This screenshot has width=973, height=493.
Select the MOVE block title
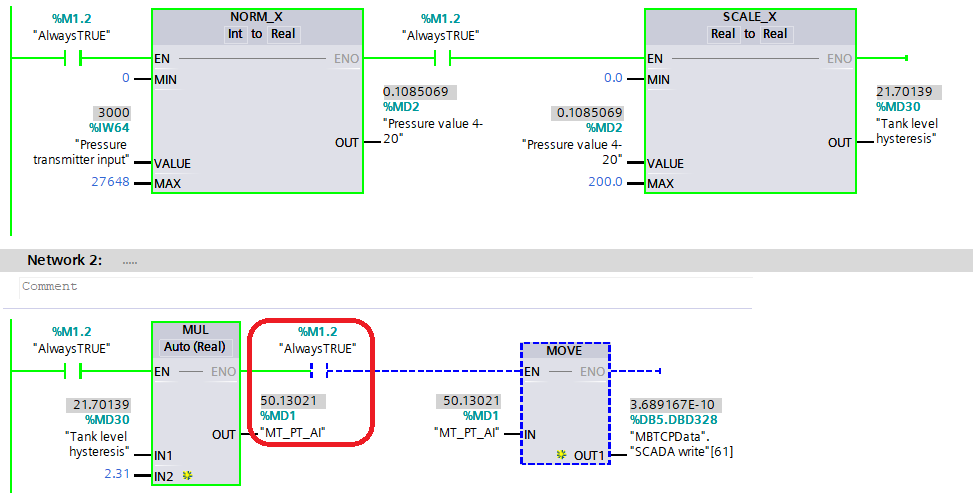[x=564, y=351]
